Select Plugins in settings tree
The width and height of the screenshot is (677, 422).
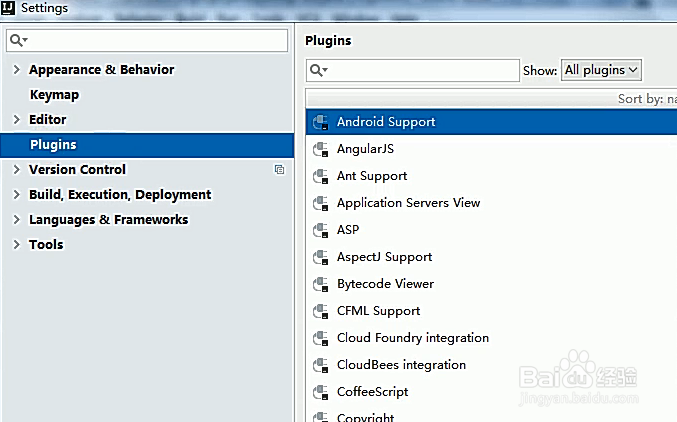tap(53, 145)
